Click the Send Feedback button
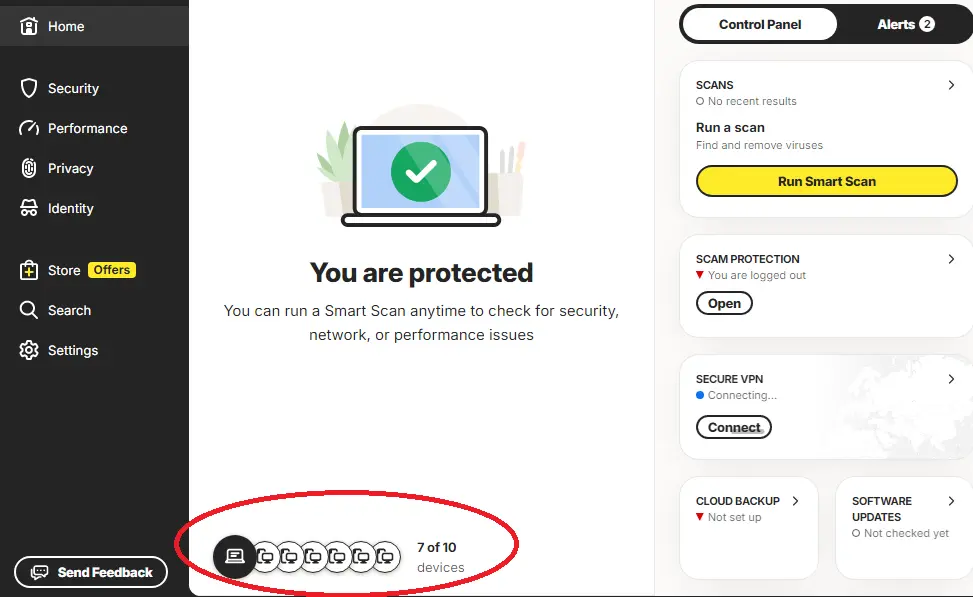973x597 pixels. (91, 572)
